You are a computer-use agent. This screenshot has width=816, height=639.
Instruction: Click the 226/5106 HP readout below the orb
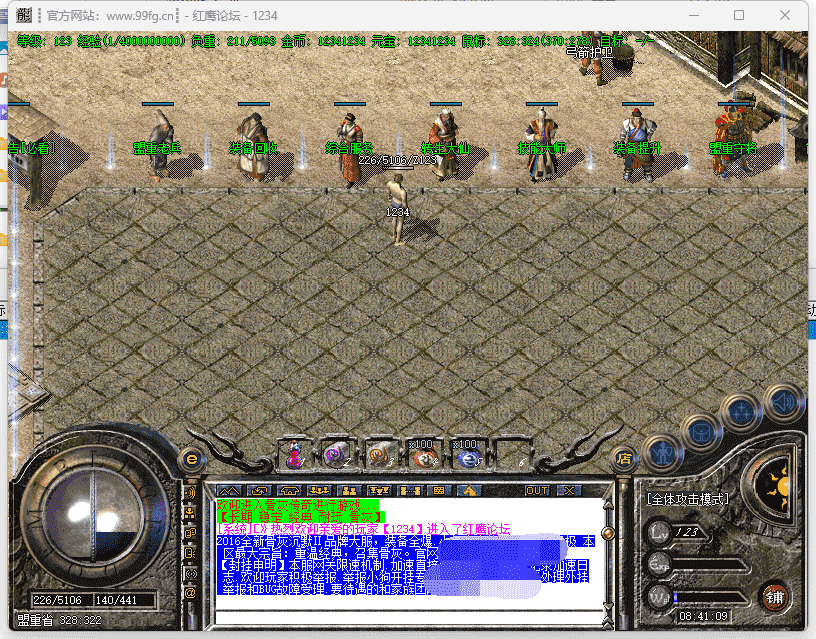point(57,600)
